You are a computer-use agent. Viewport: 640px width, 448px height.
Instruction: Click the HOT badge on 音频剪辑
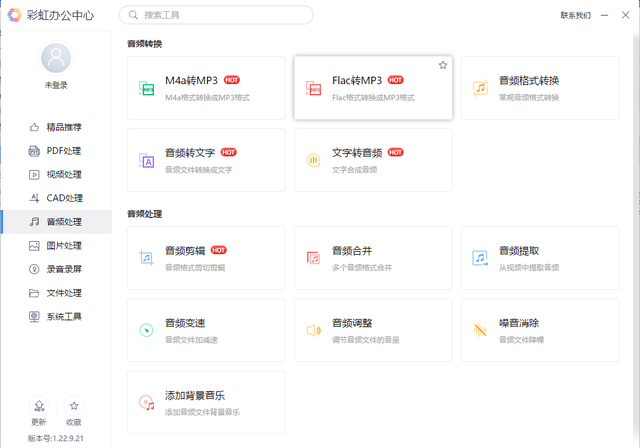(x=218, y=250)
